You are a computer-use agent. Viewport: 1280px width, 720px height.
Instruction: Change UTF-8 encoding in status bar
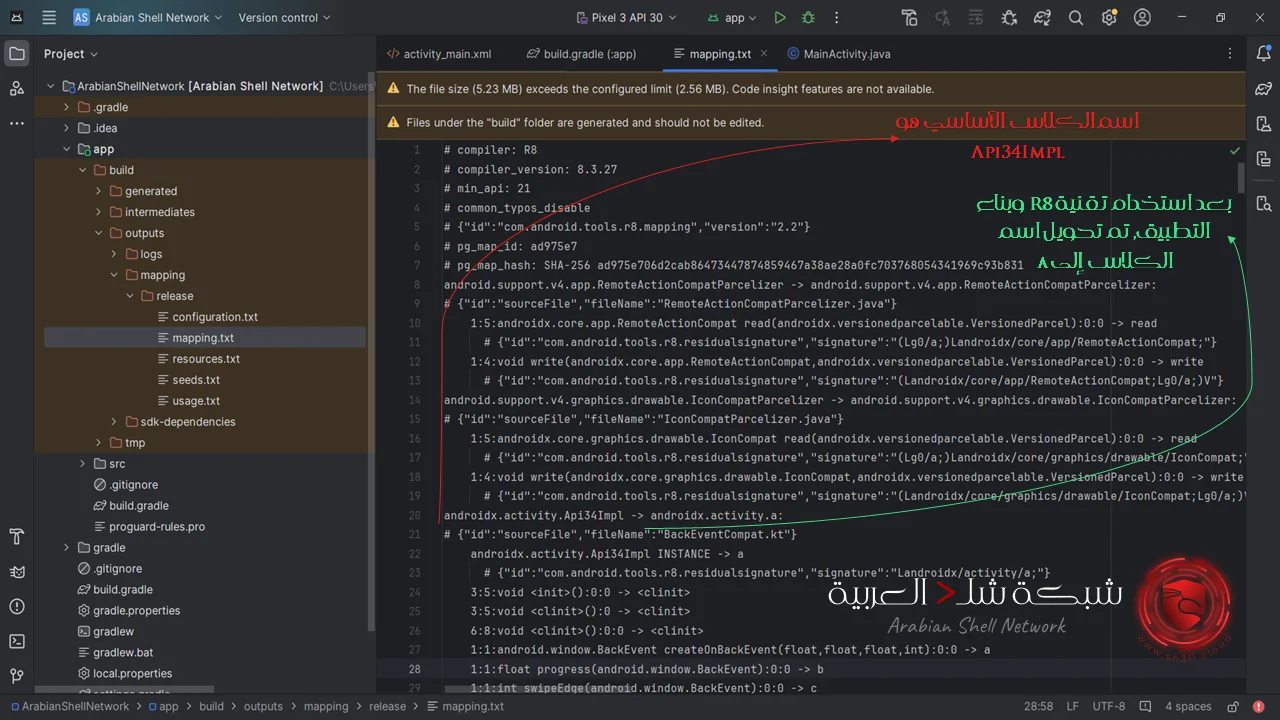tap(1110, 706)
